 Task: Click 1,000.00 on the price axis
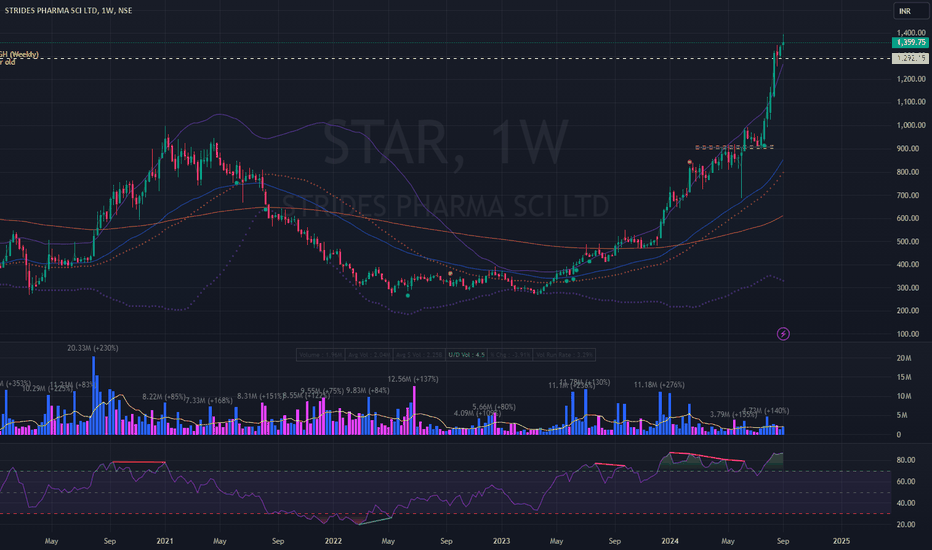tap(911, 125)
